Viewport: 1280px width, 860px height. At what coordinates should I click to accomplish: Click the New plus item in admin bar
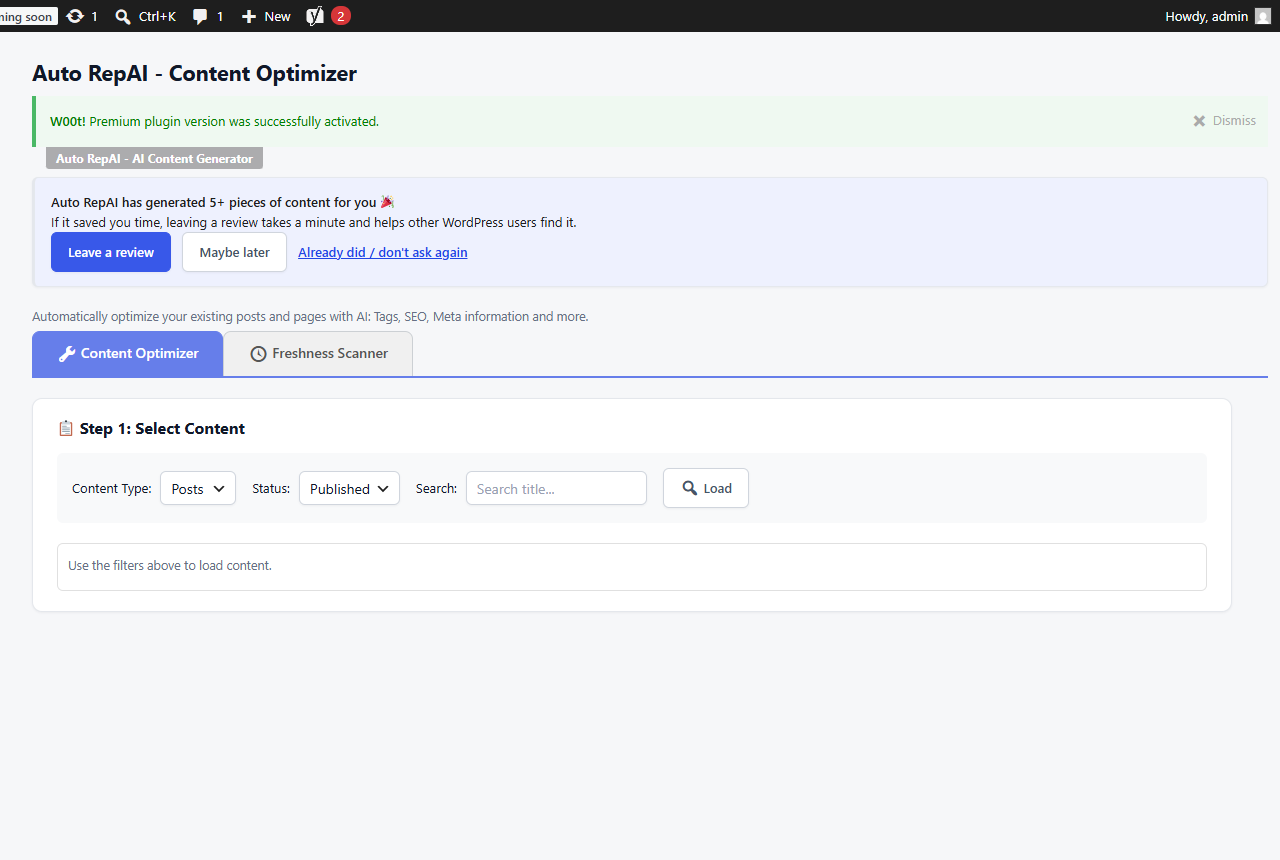266,16
